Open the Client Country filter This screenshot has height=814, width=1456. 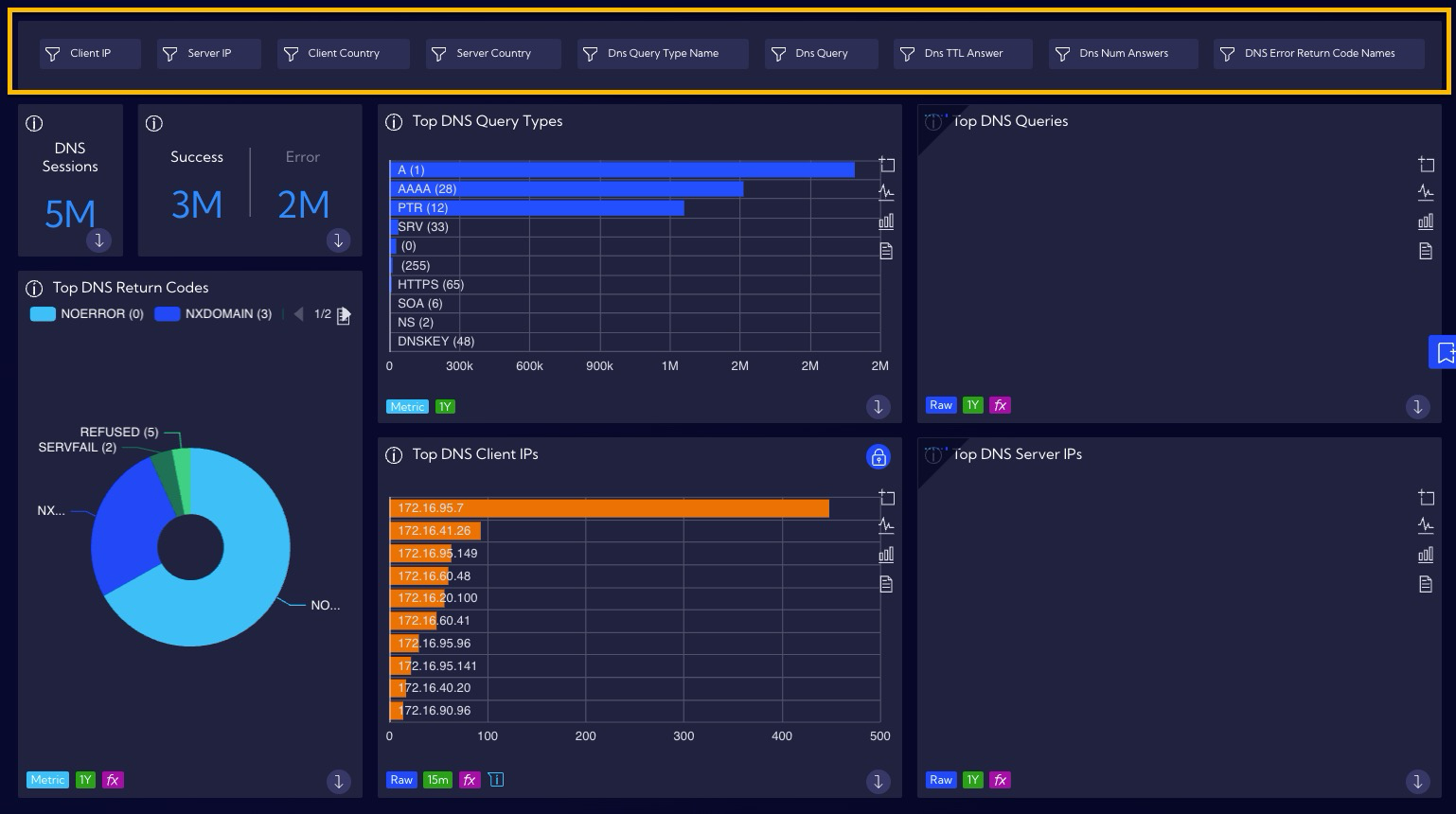[x=344, y=54]
